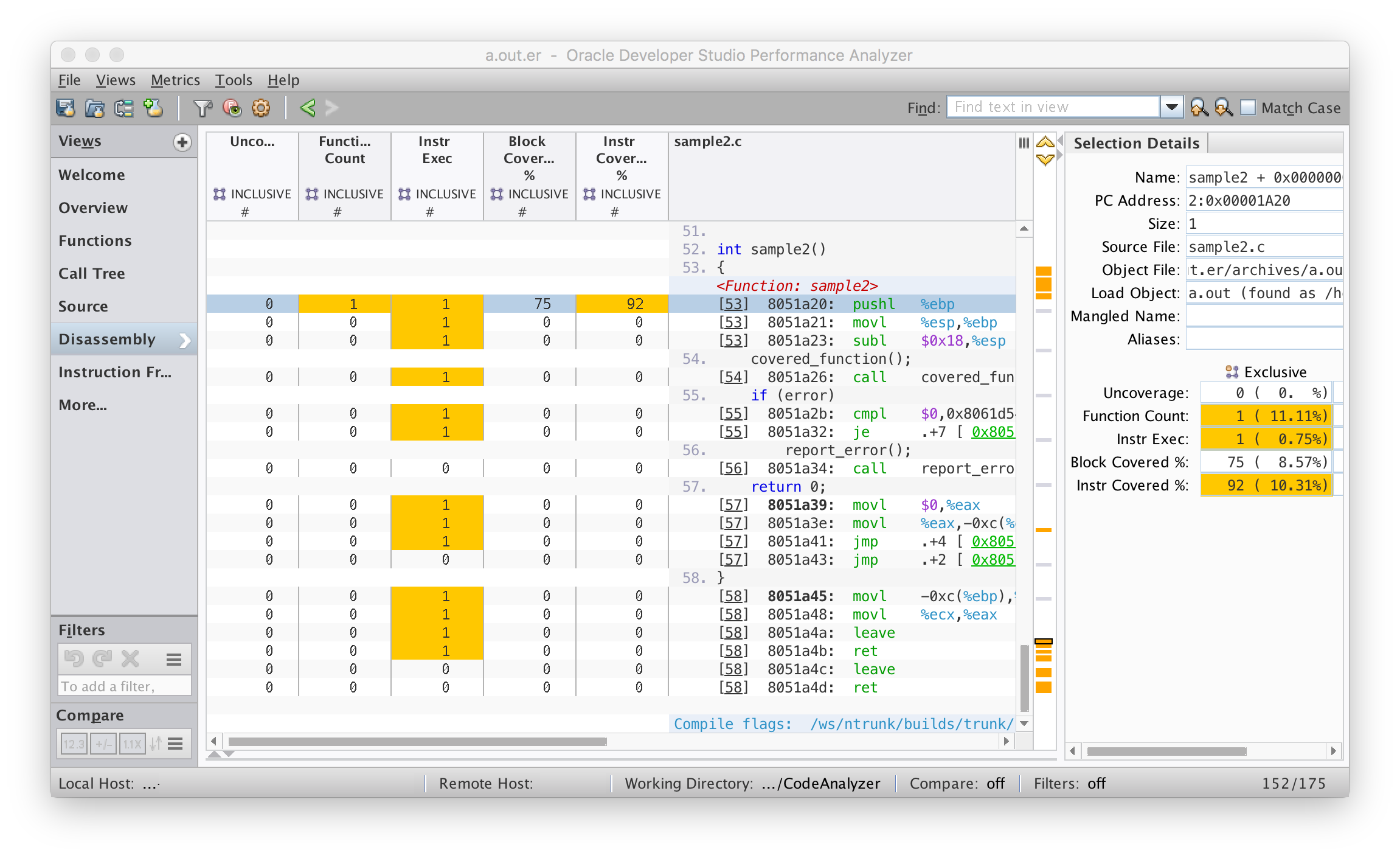Open the Help menu
This screenshot has width=1400, height=858.
click(283, 80)
